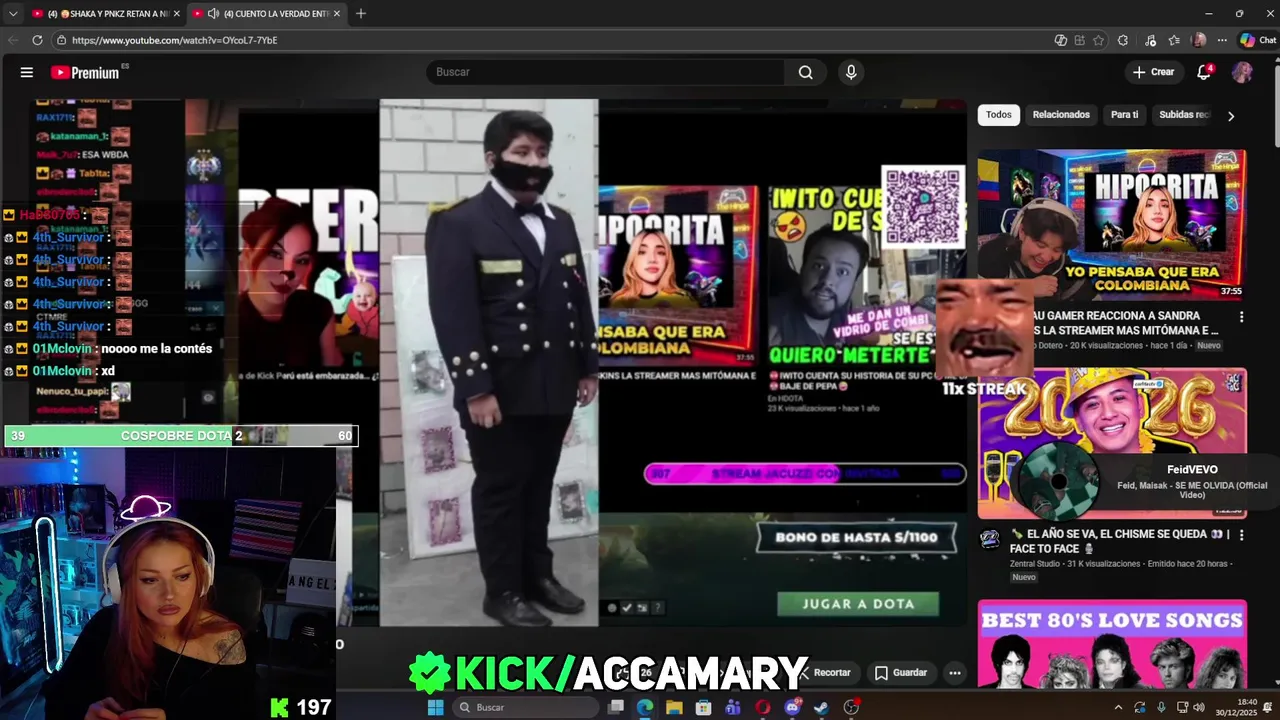Open Steam from taskbar

pyautogui.click(x=821, y=707)
